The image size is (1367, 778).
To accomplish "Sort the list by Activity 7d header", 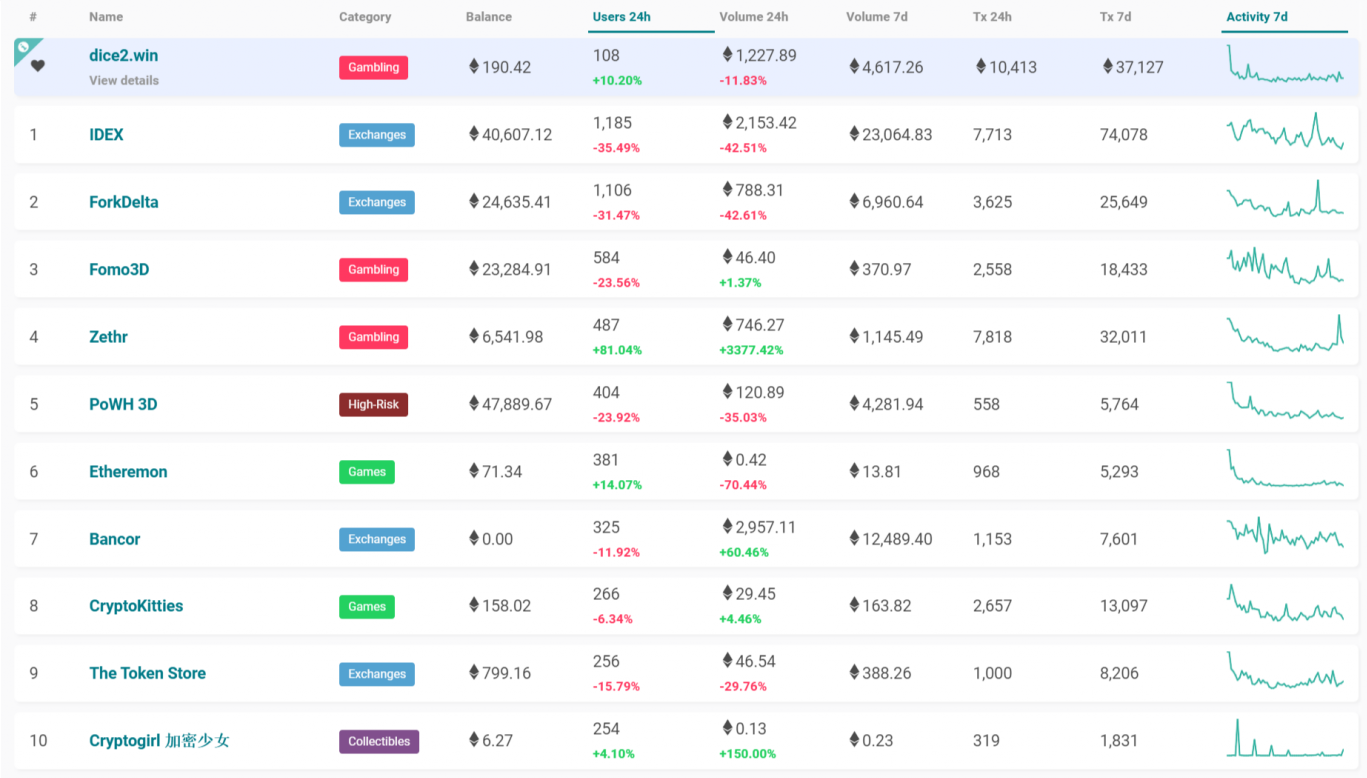I will [1257, 17].
